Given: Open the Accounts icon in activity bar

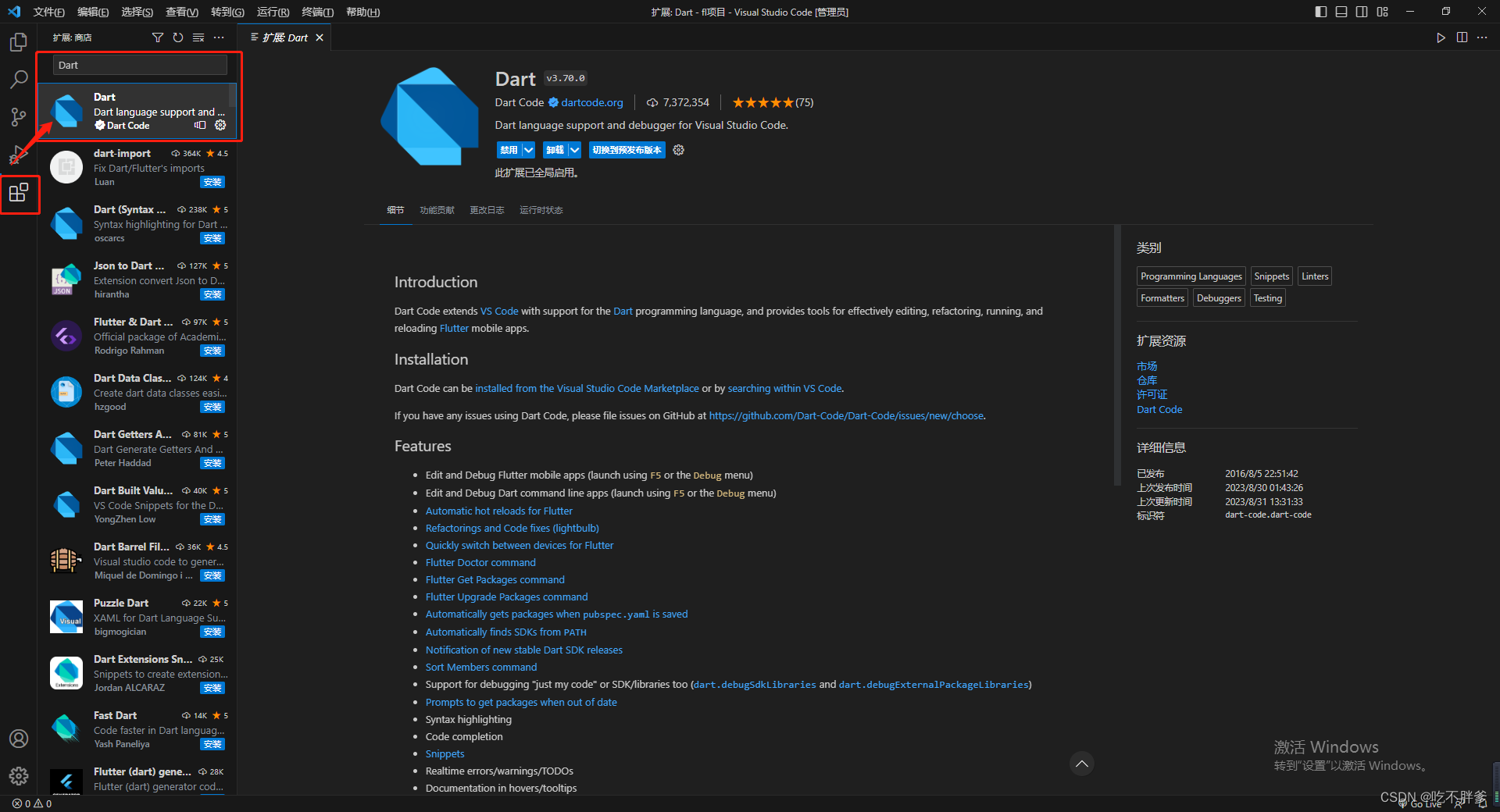Looking at the screenshot, I should (x=19, y=739).
